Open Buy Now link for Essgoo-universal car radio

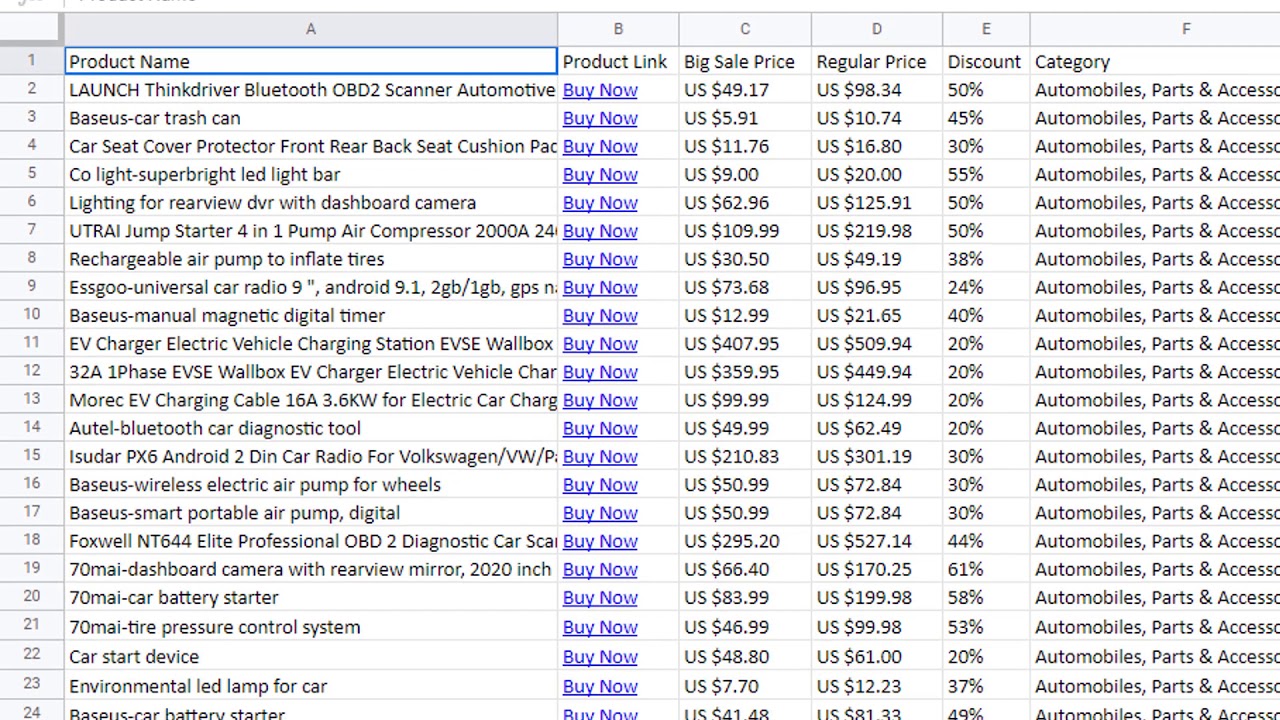[600, 287]
